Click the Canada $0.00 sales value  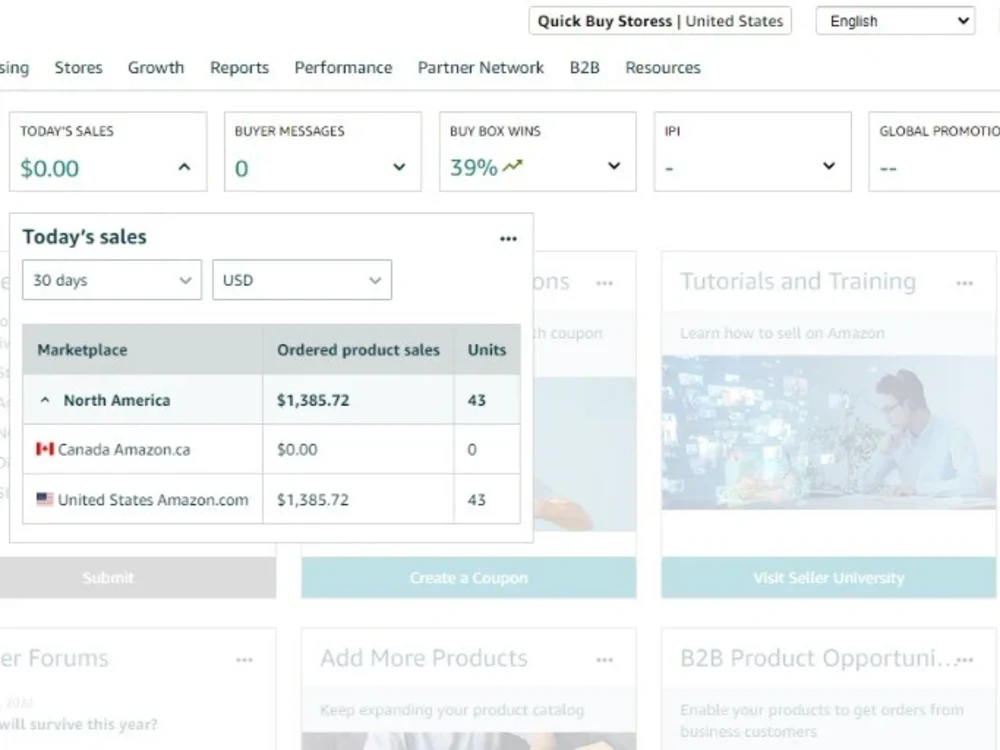point(297,450)
